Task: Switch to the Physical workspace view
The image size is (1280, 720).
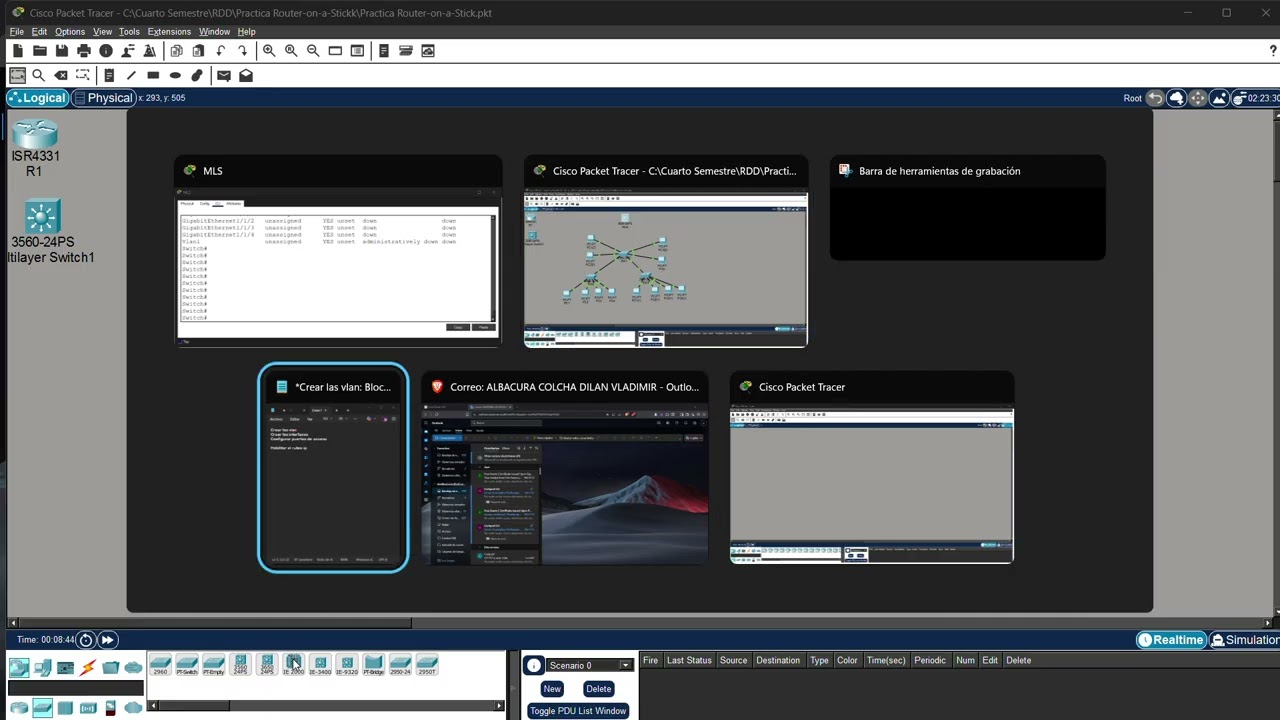Action: [104, 98]
